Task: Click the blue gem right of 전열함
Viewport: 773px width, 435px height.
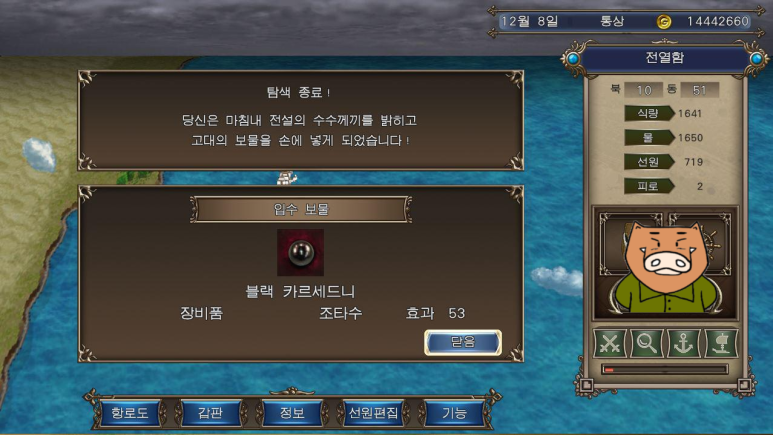Action: pos(756,59)
